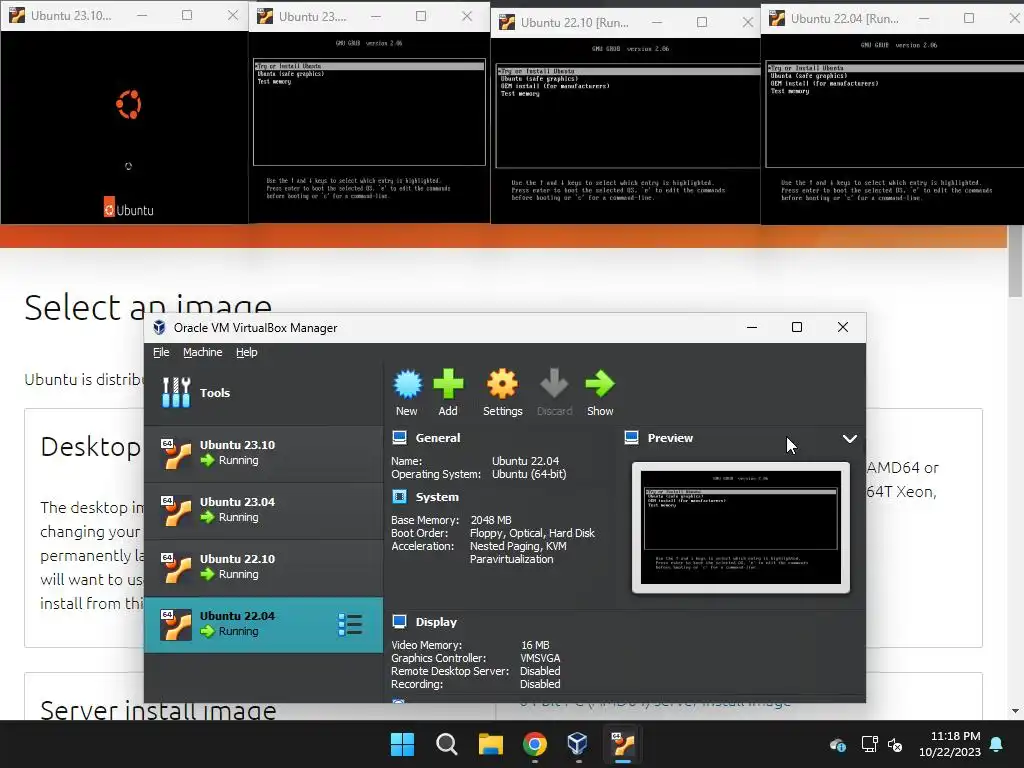Click the Preview section monitor icon
Image resolution: width=1024 pixels, height=768 pixels.
(632, 438)
